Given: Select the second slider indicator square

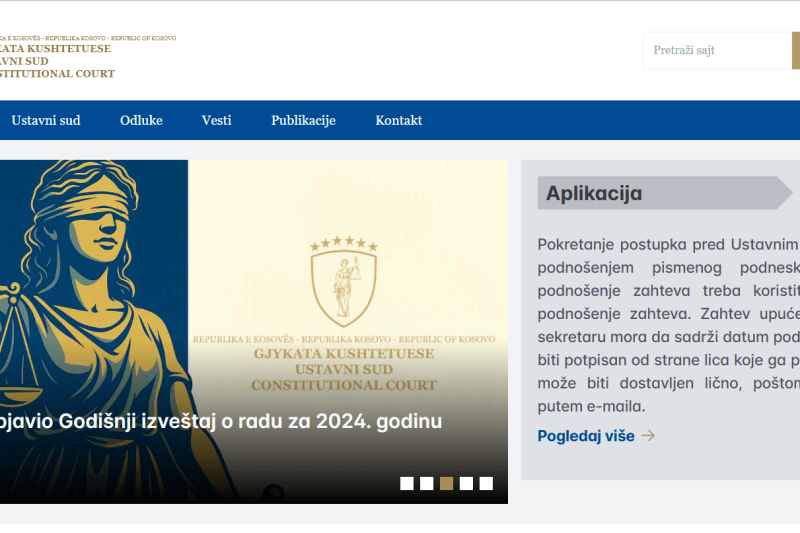Looking at the screenshot, I should 427,484.
